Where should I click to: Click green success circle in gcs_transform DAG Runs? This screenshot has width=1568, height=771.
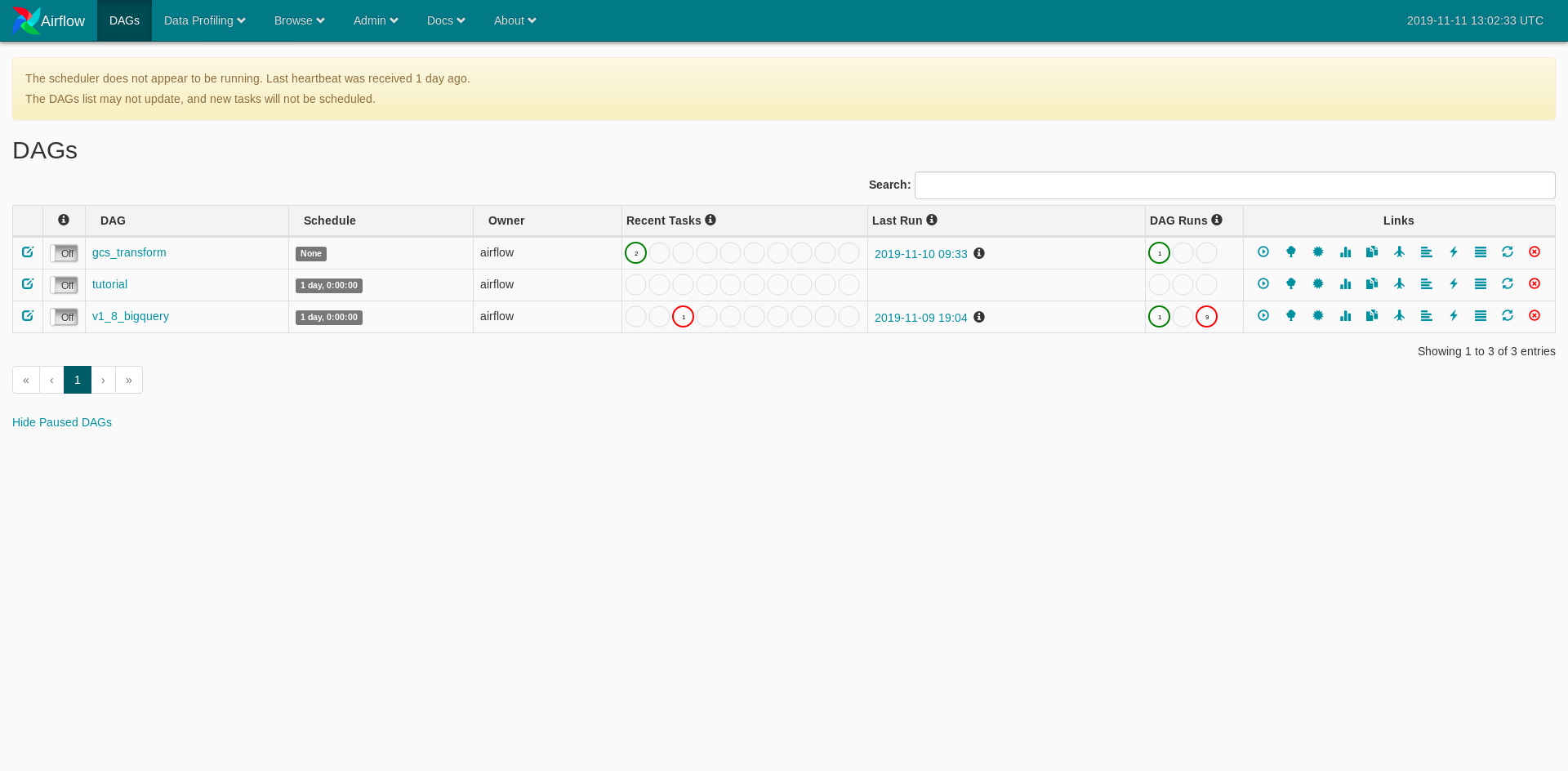(x=1159, y=253)
